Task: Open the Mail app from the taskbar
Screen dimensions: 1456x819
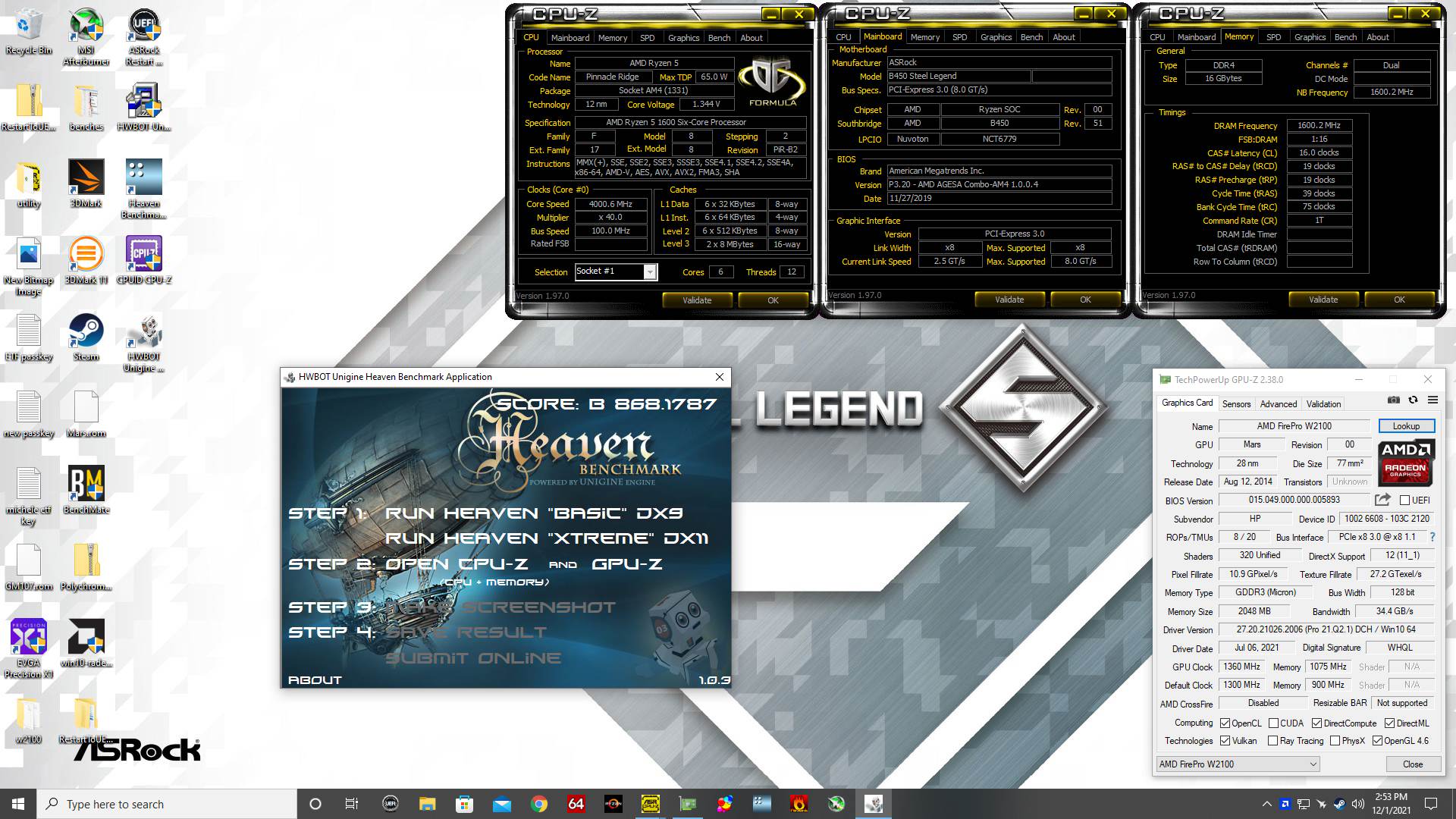Action: [501, 804]
